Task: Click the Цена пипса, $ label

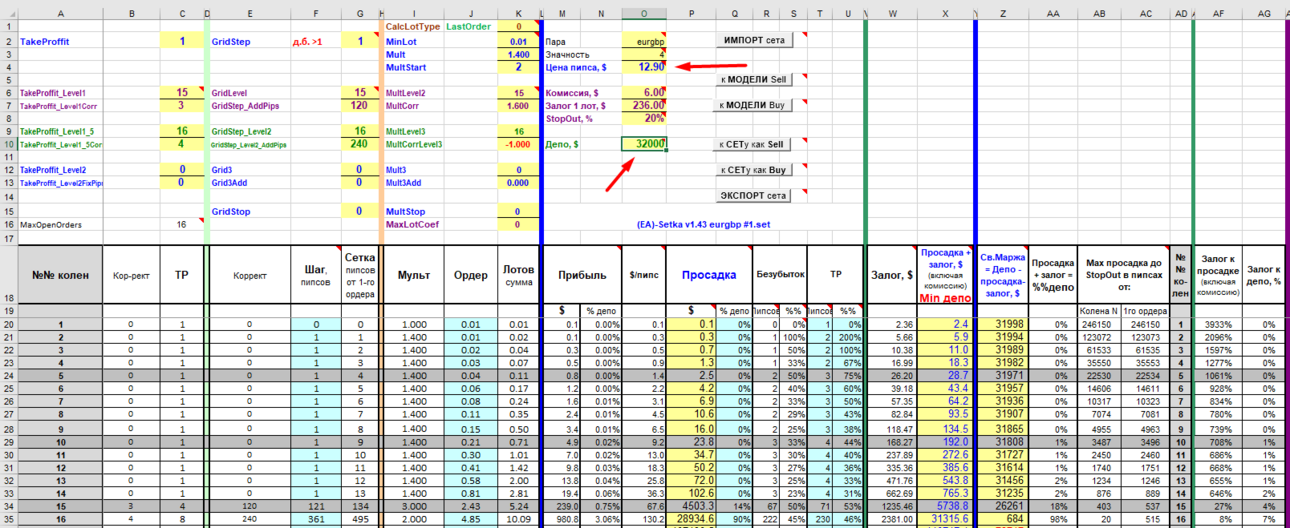Action: tap(576, 67)
